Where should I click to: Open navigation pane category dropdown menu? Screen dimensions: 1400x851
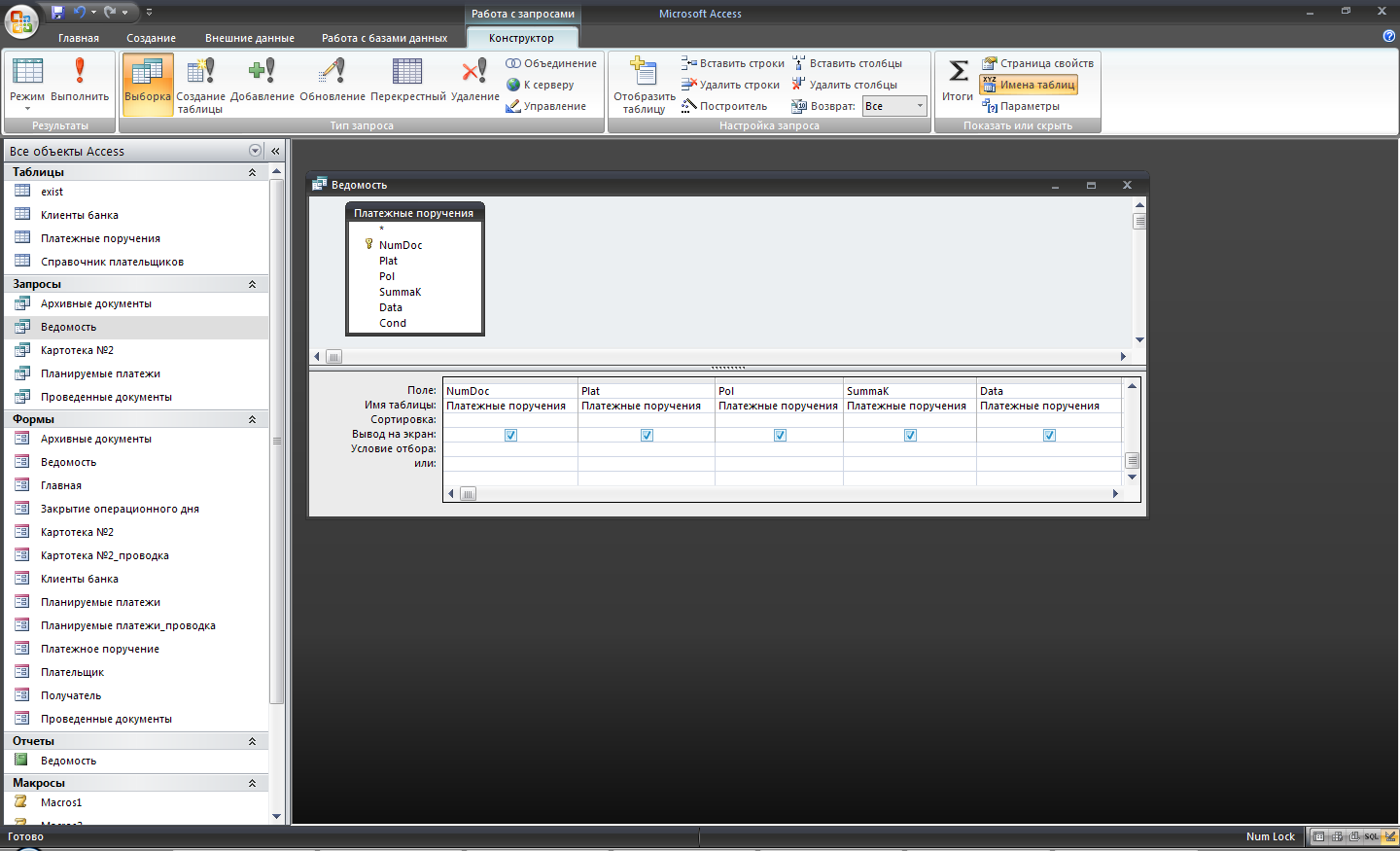[x=255, y=151]
